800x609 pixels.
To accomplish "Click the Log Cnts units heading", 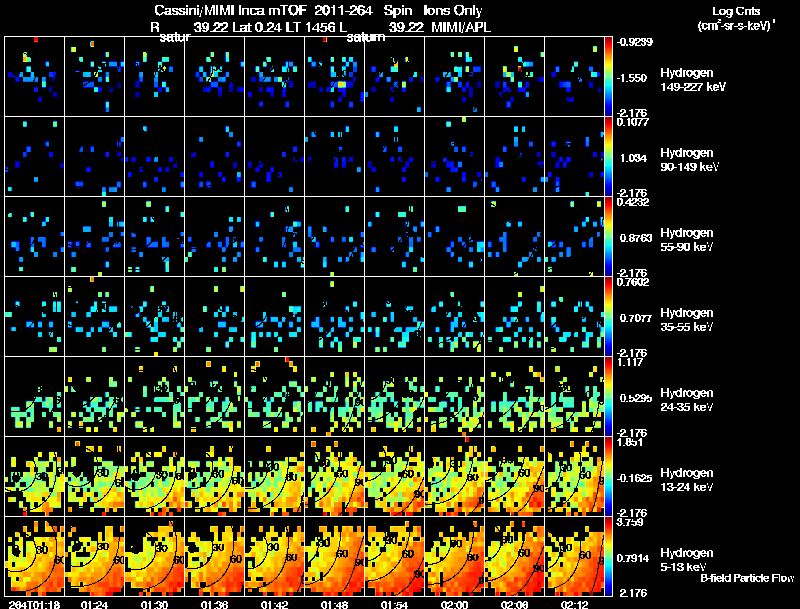I will [736, 18].
